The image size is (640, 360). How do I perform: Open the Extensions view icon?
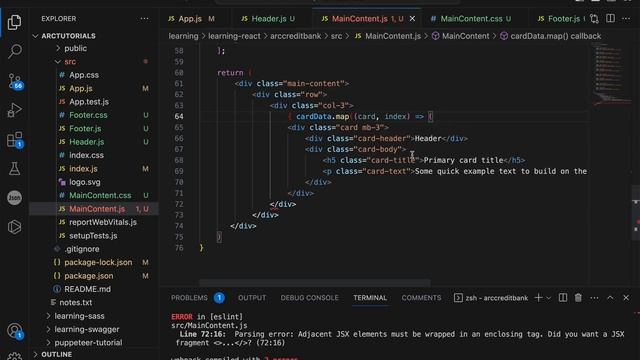pyautogui.click(x=15, y=140)
